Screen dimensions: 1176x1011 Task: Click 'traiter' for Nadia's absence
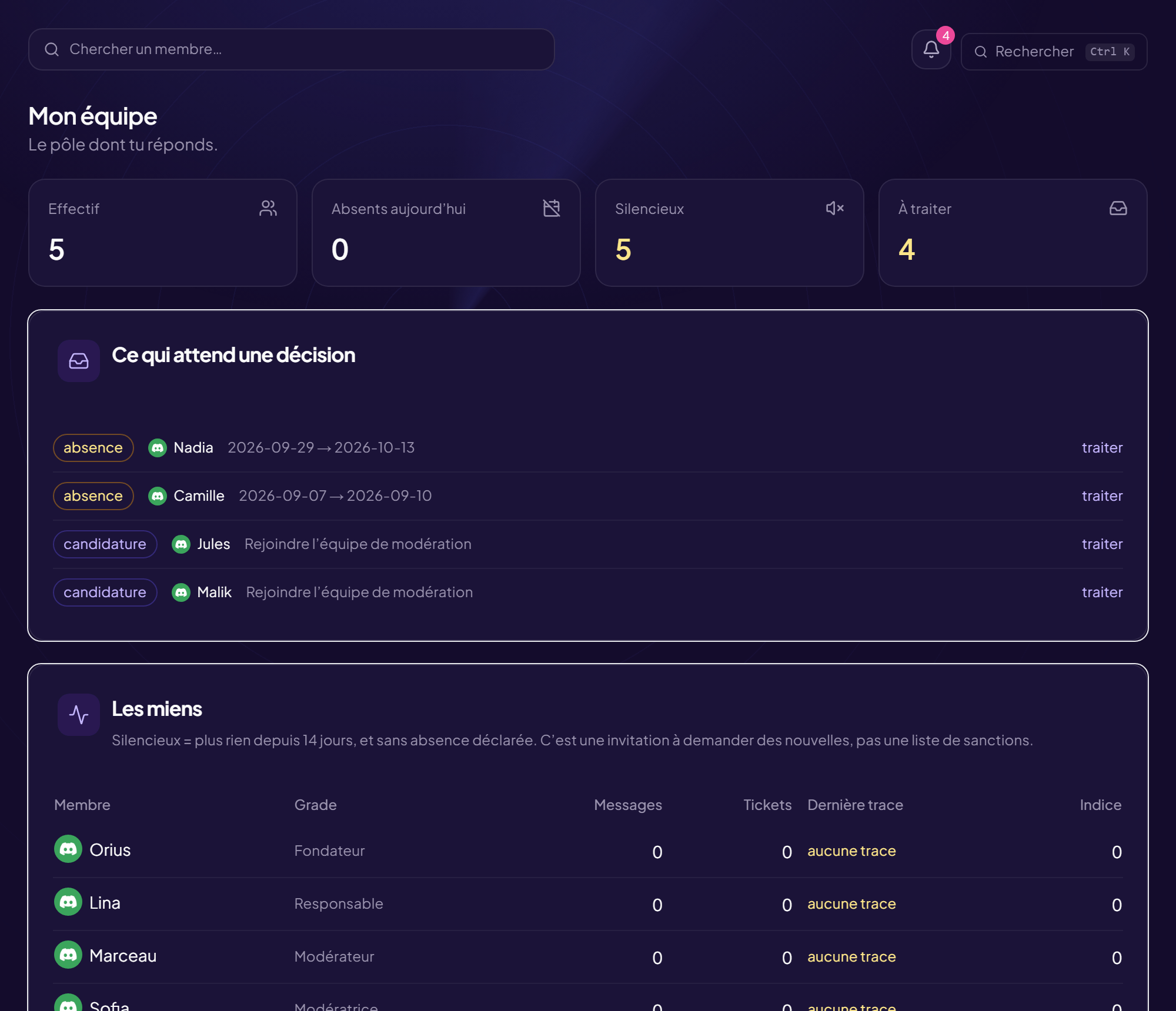click(1102, 448)
